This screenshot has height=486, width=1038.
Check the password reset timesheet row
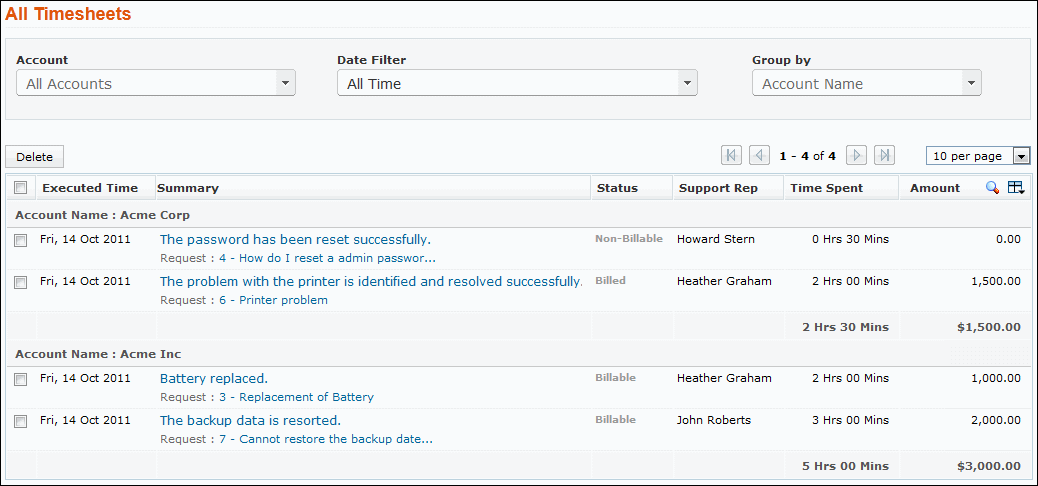20,241
